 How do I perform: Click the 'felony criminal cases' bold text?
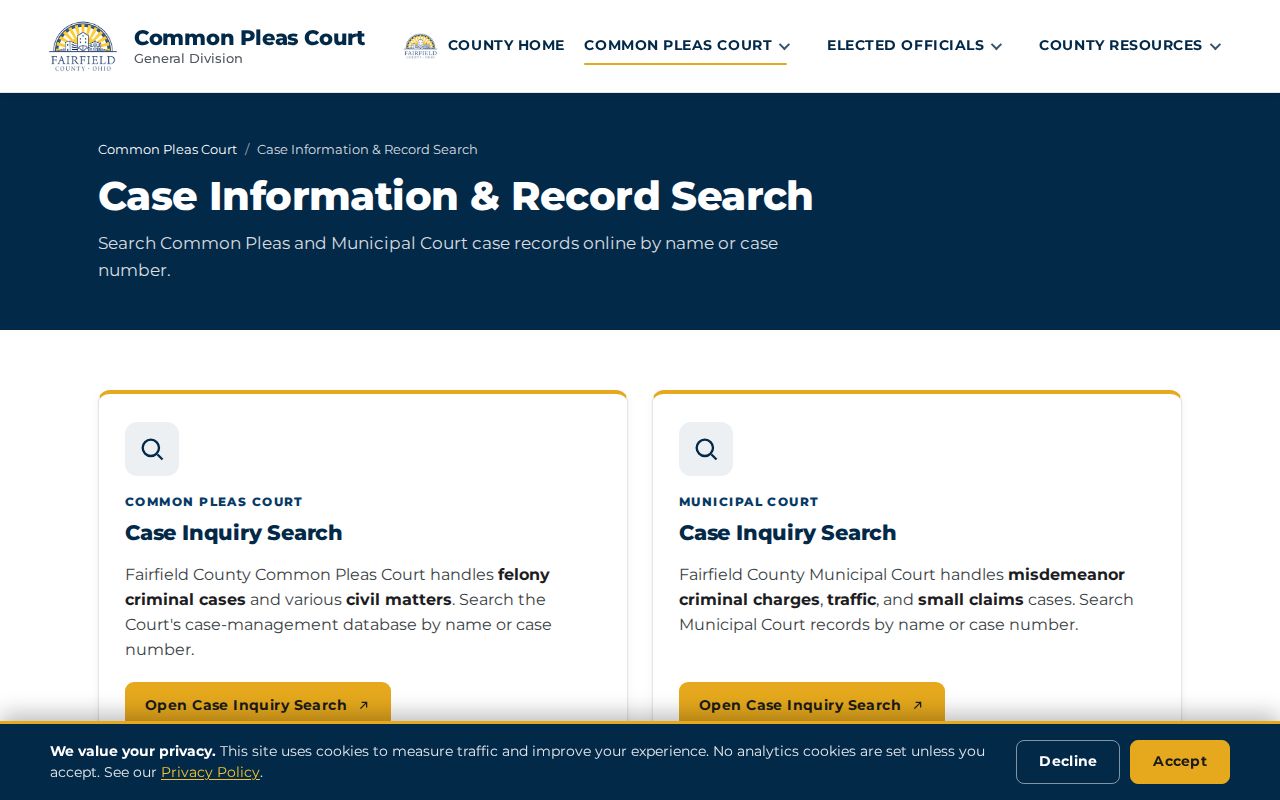pos(337,587)
